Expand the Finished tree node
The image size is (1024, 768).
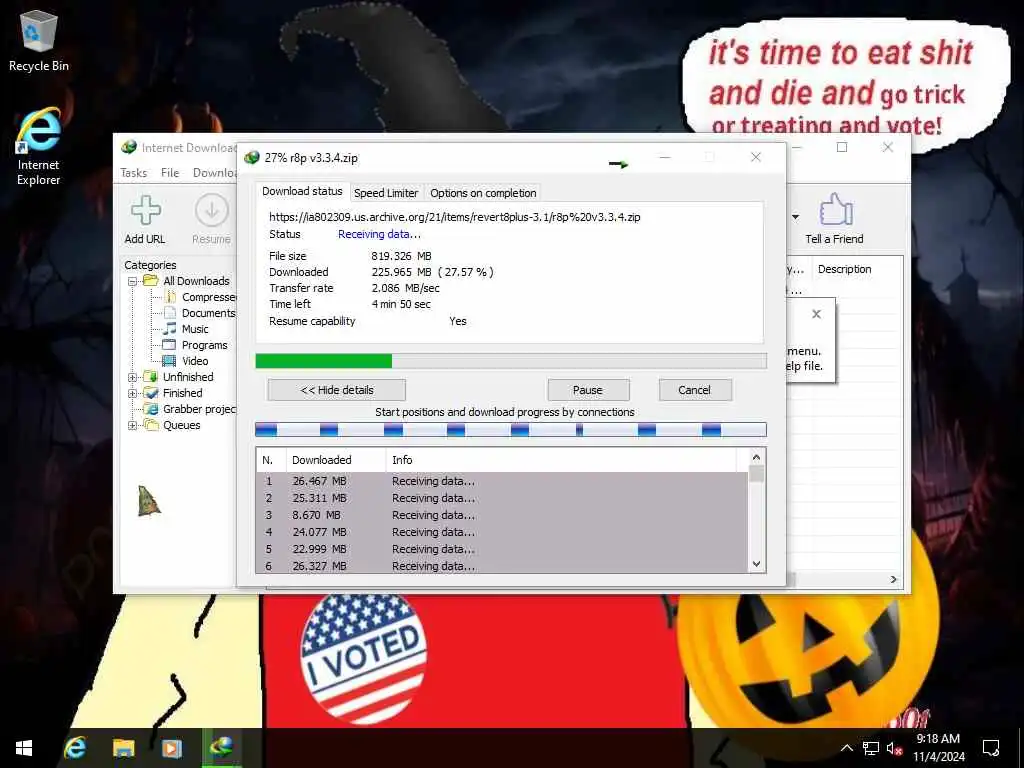tap(133, 393)
